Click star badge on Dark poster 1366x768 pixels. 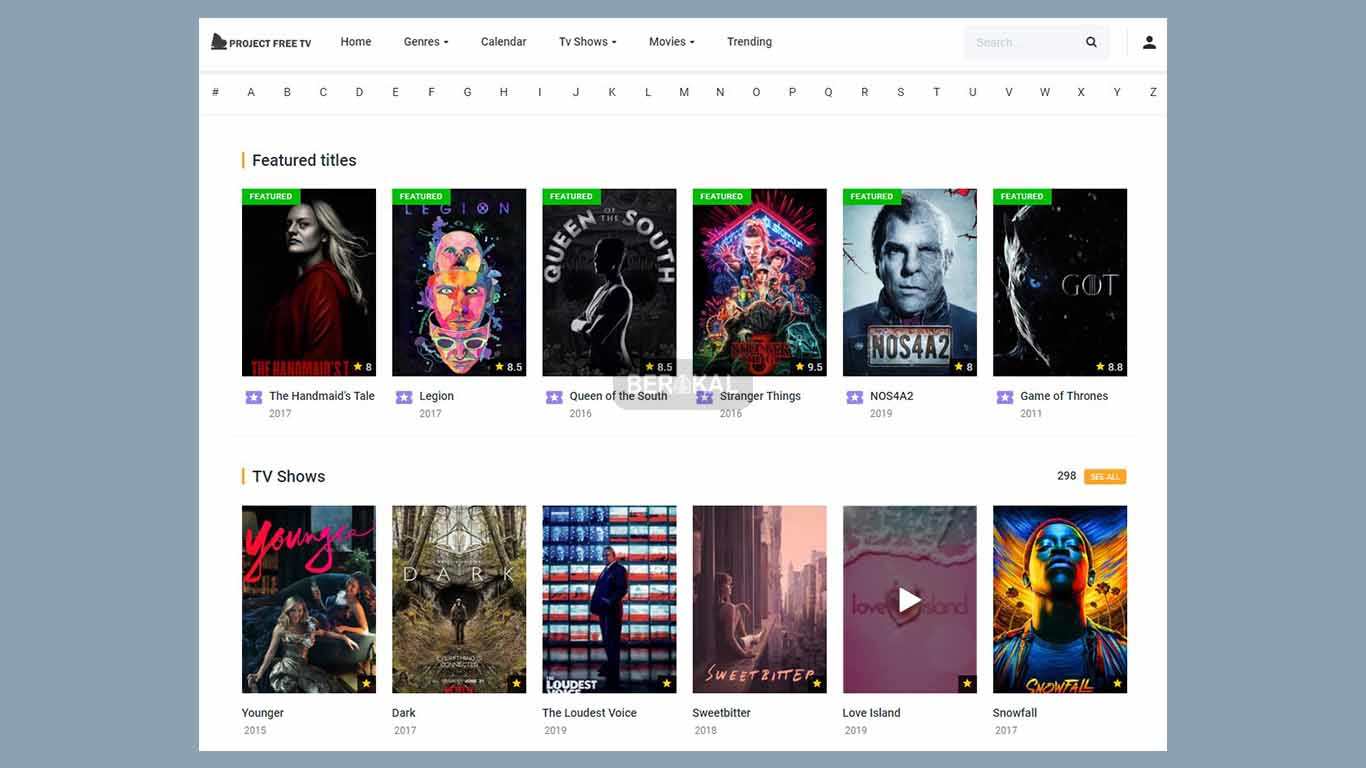516,684
